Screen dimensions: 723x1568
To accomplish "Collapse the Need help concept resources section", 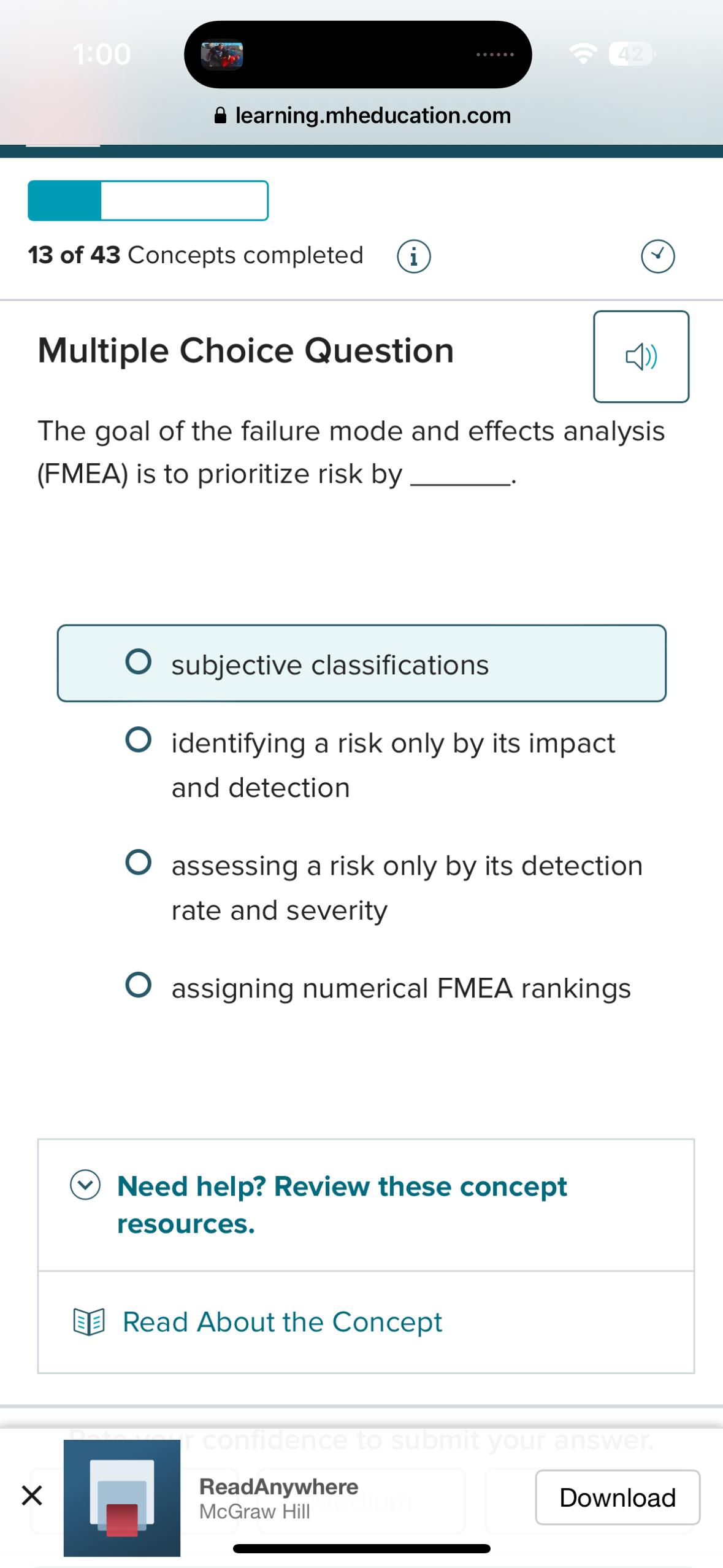I will (x=86, y=1185).
